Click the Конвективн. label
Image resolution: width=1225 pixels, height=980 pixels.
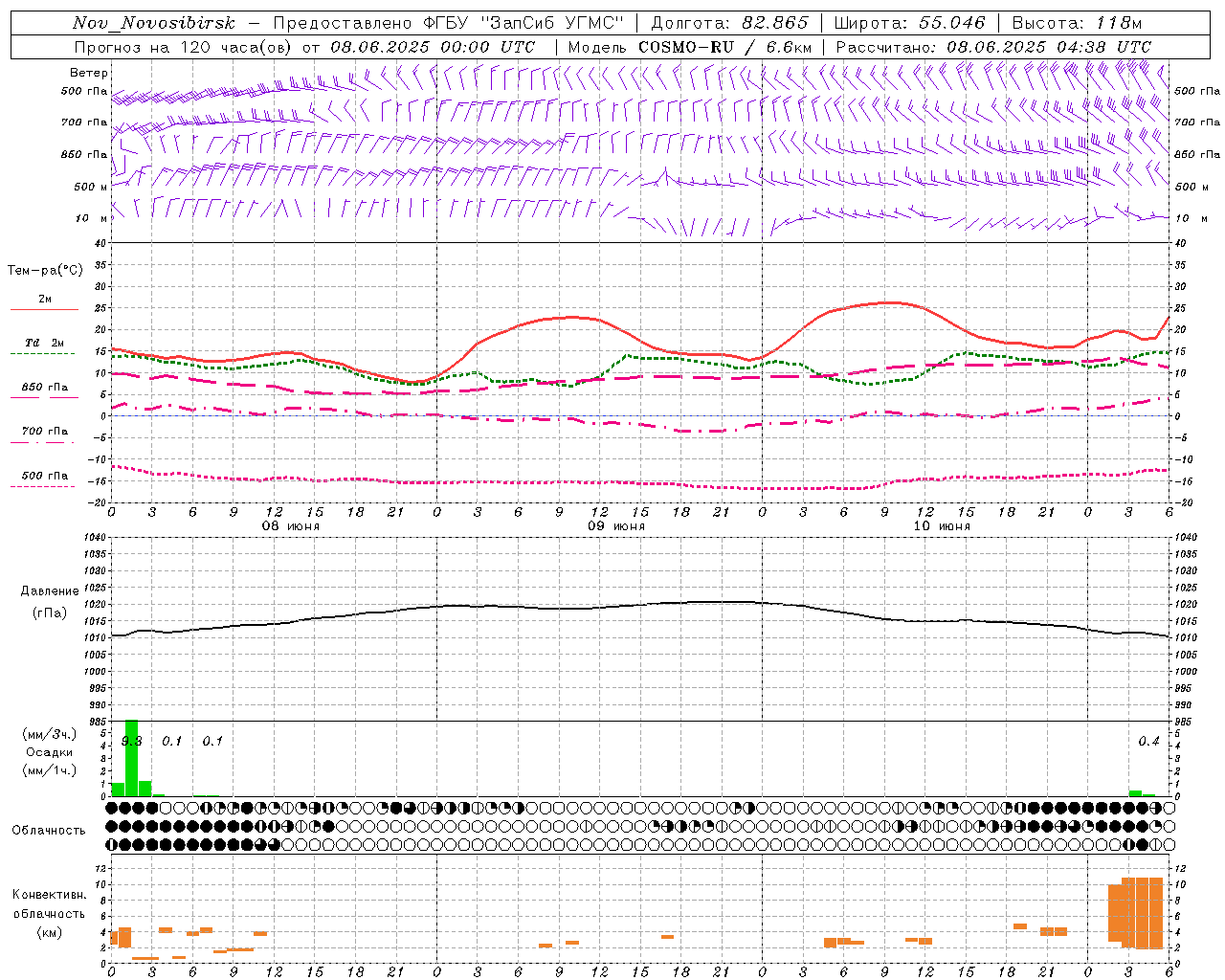[x=49, y=895]
